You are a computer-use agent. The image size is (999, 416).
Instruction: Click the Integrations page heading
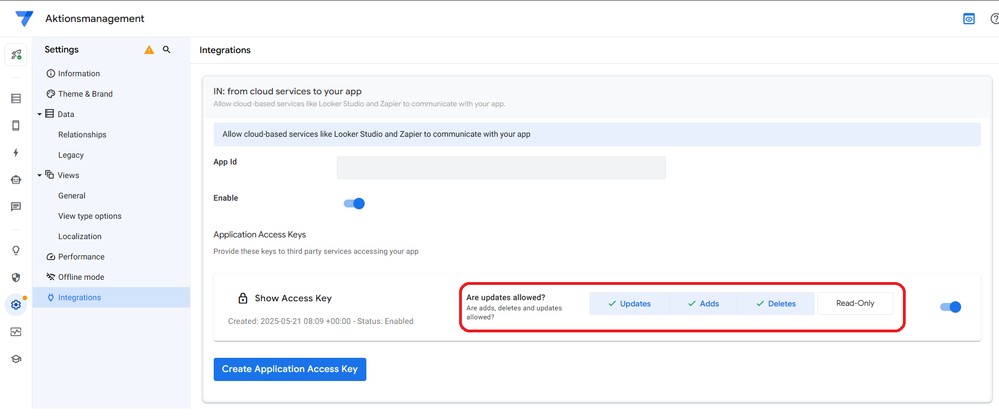pyautogui.click(x=225, y=50)
